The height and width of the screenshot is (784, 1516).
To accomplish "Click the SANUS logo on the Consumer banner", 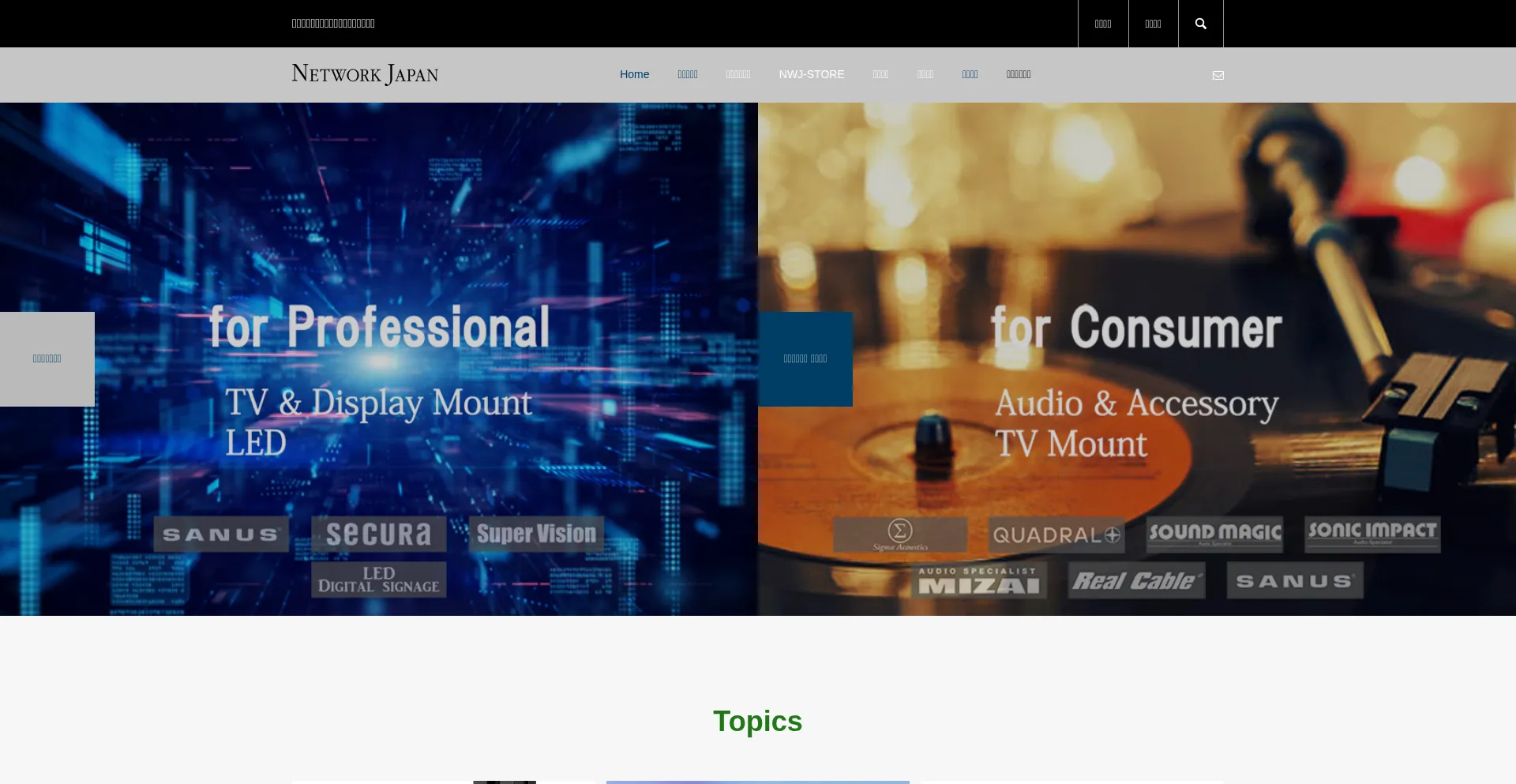I will pos(1293,580).
